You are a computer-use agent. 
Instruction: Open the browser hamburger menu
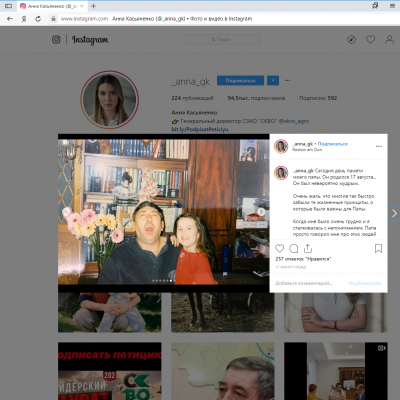click(392, 6)
